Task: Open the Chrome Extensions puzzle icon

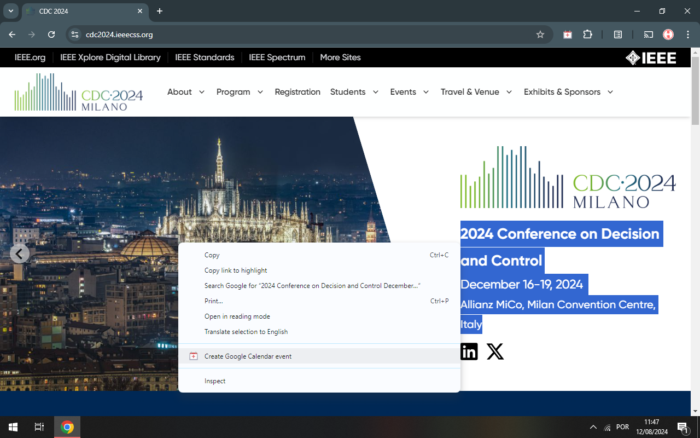Action: coord(588,34)
